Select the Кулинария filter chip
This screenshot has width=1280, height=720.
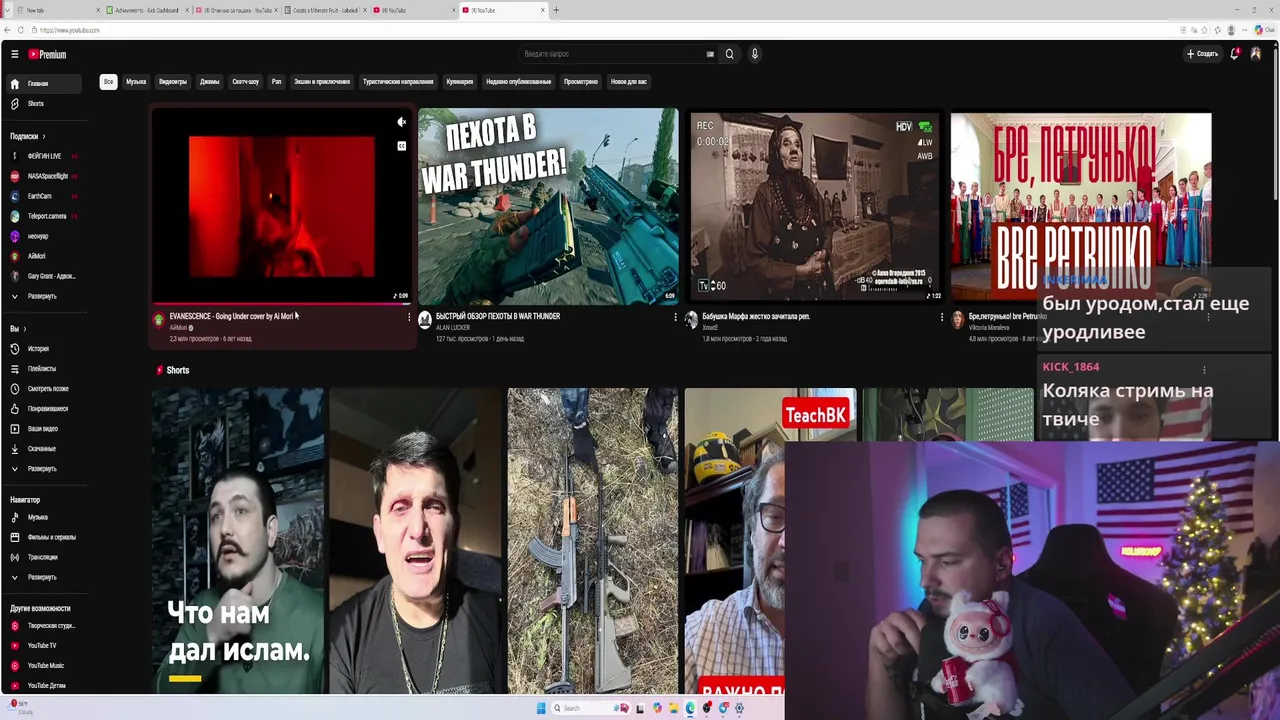click(x=460, y=82)
